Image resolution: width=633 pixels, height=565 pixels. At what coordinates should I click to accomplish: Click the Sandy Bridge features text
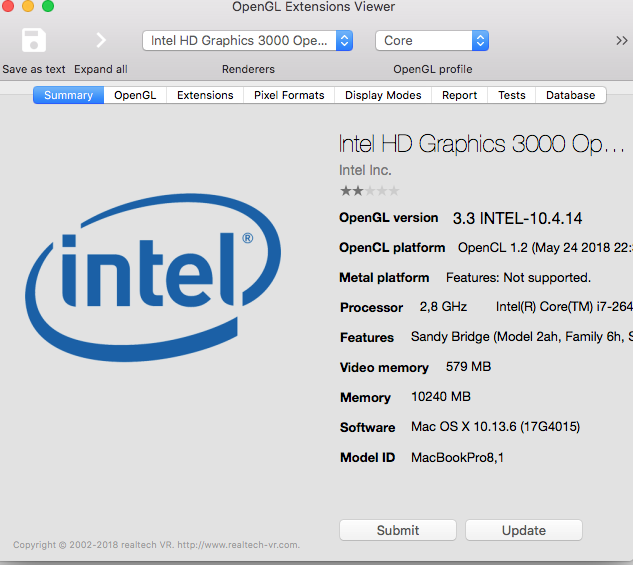pos(522,337)
